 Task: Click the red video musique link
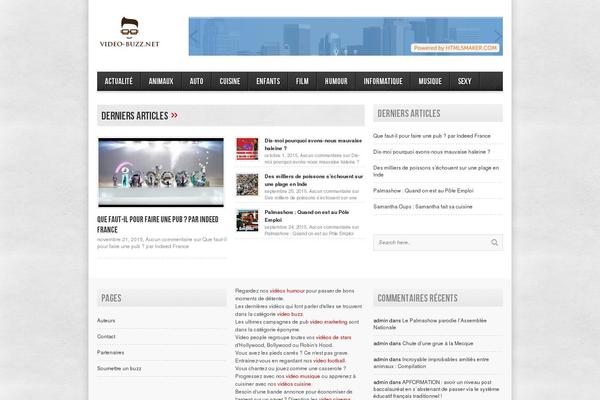(303, 376)
